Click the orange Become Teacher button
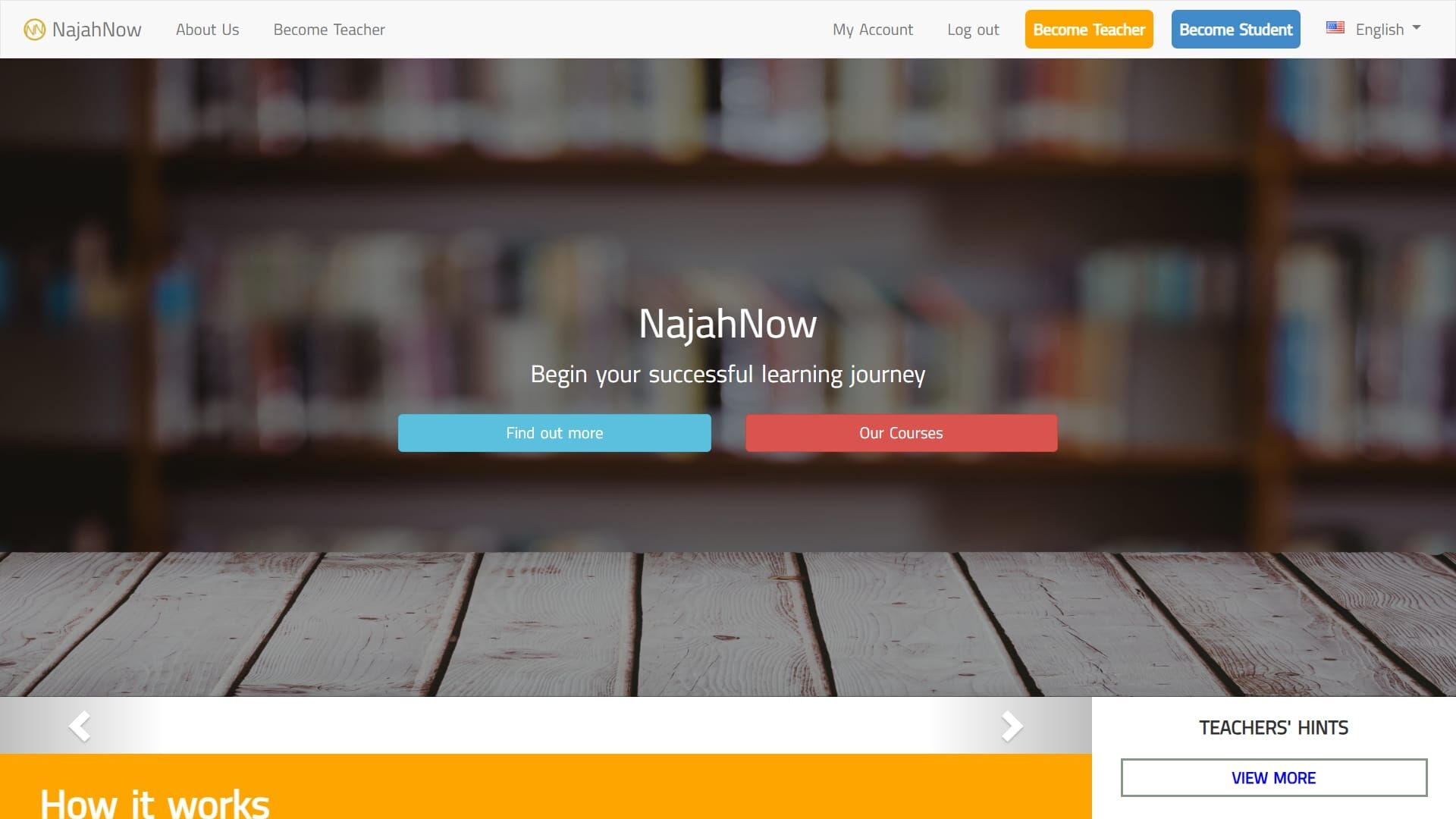This screenshot has height=819, width=1456. click(1089, 30)
